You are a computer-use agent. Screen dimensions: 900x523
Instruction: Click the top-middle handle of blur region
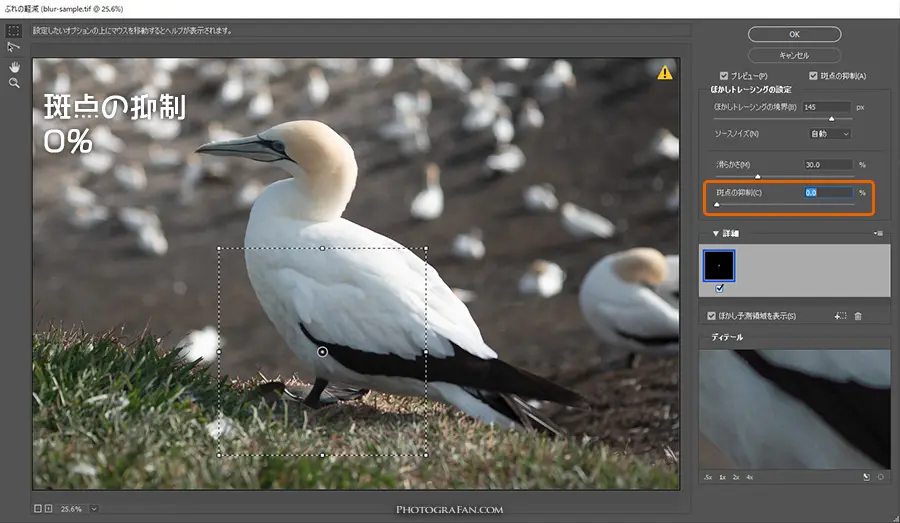[x=323, y=248]
